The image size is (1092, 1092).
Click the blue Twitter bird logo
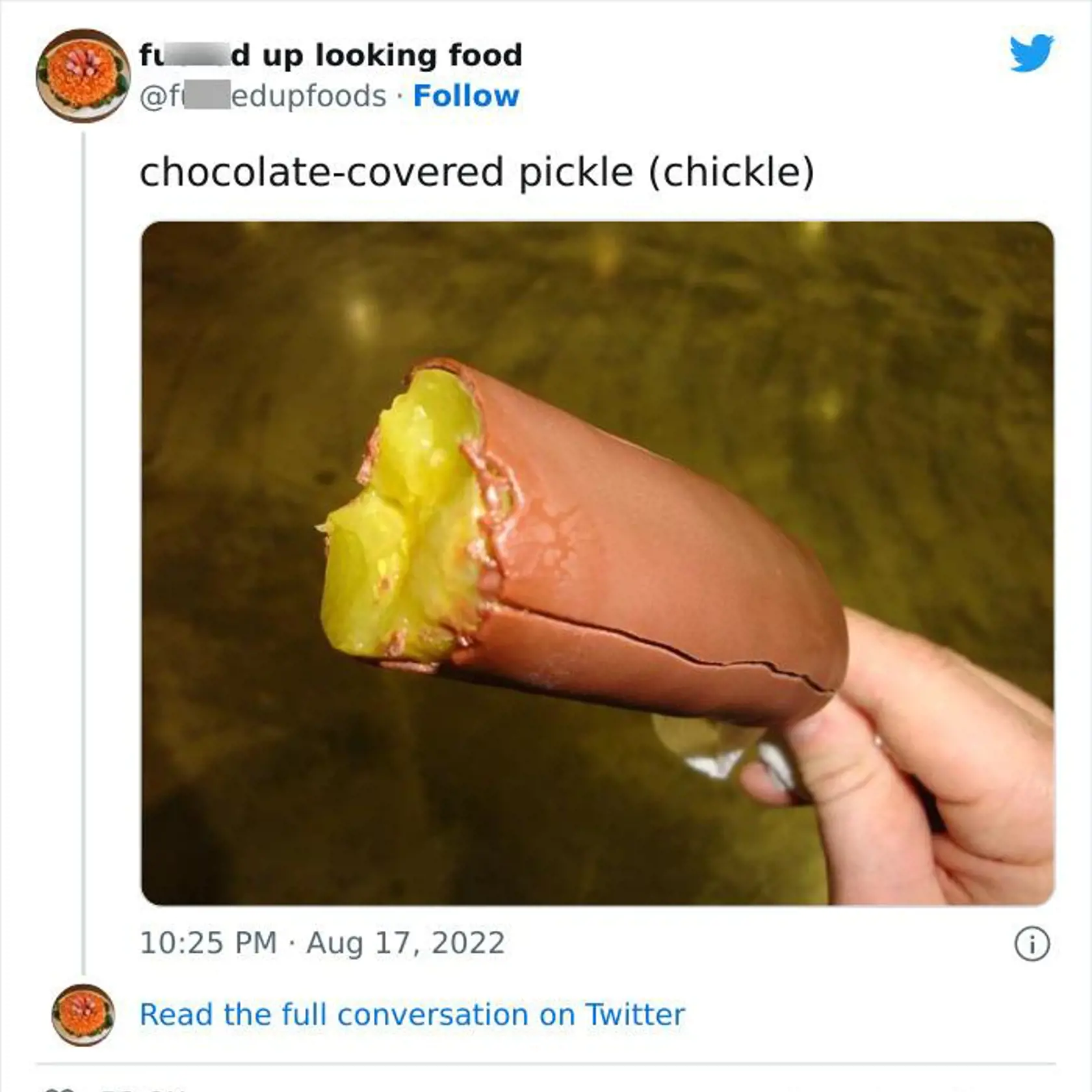point(1032,53)
